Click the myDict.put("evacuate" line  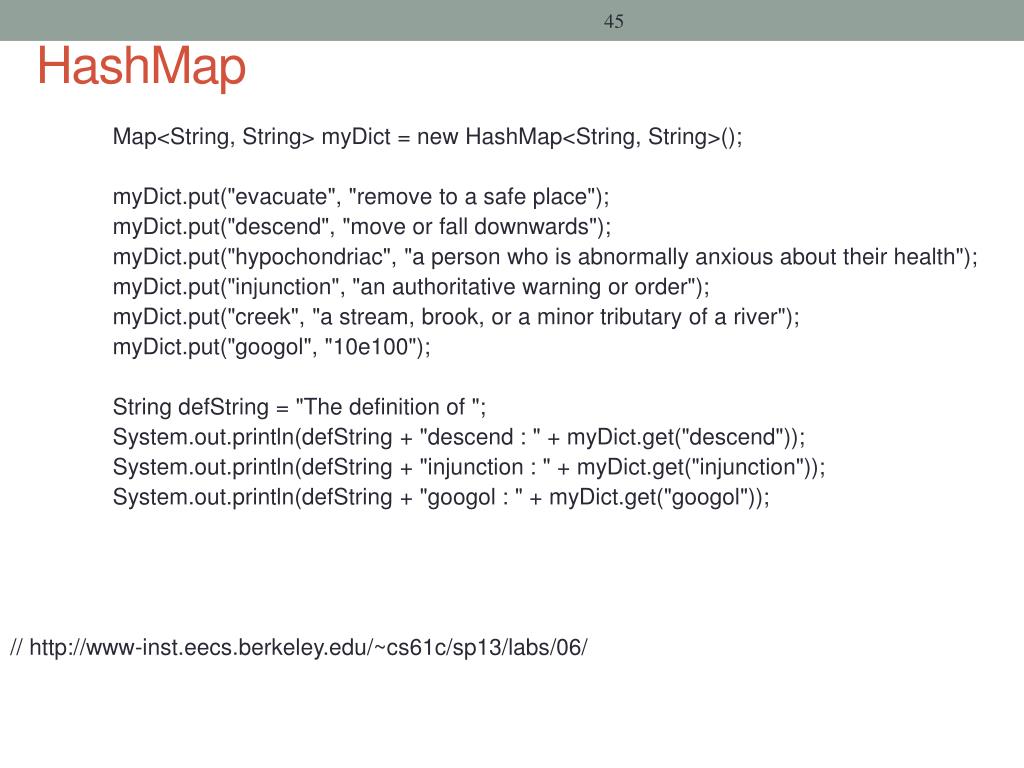coord(361,197)
